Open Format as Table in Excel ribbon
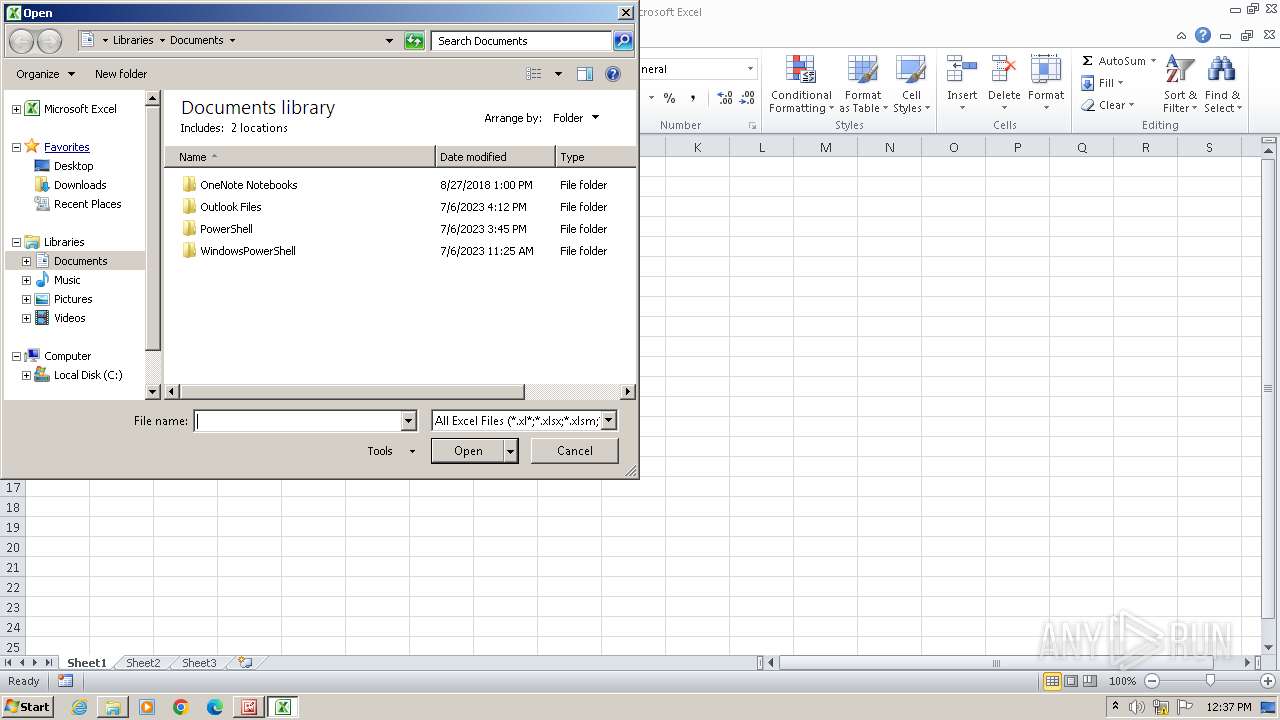 point(863,86)
